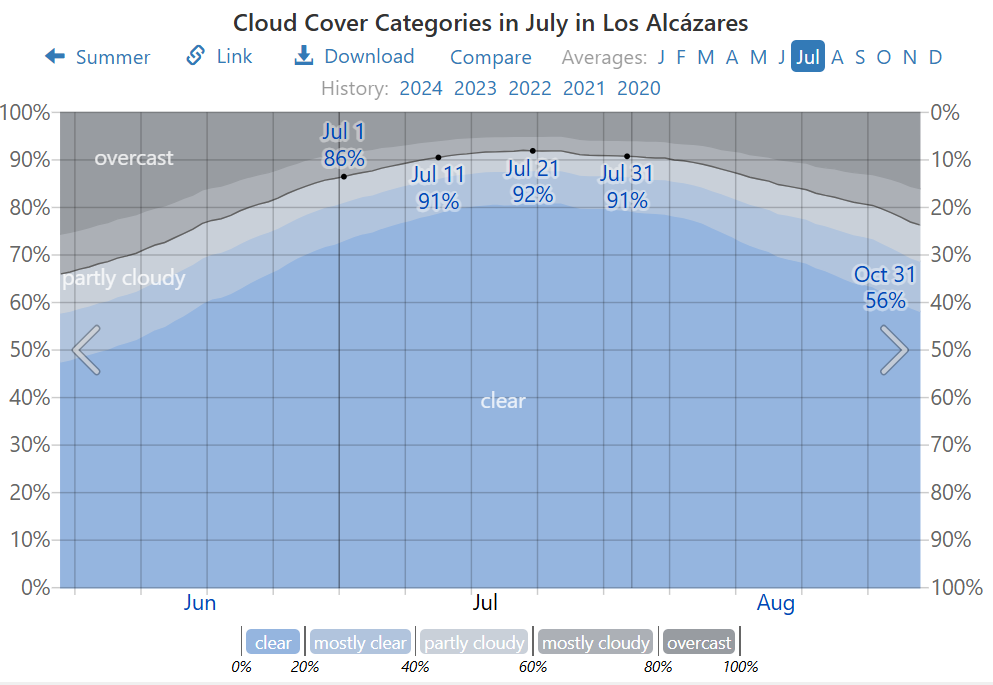
Task: View 2020 history data
Action: point(639,88)
